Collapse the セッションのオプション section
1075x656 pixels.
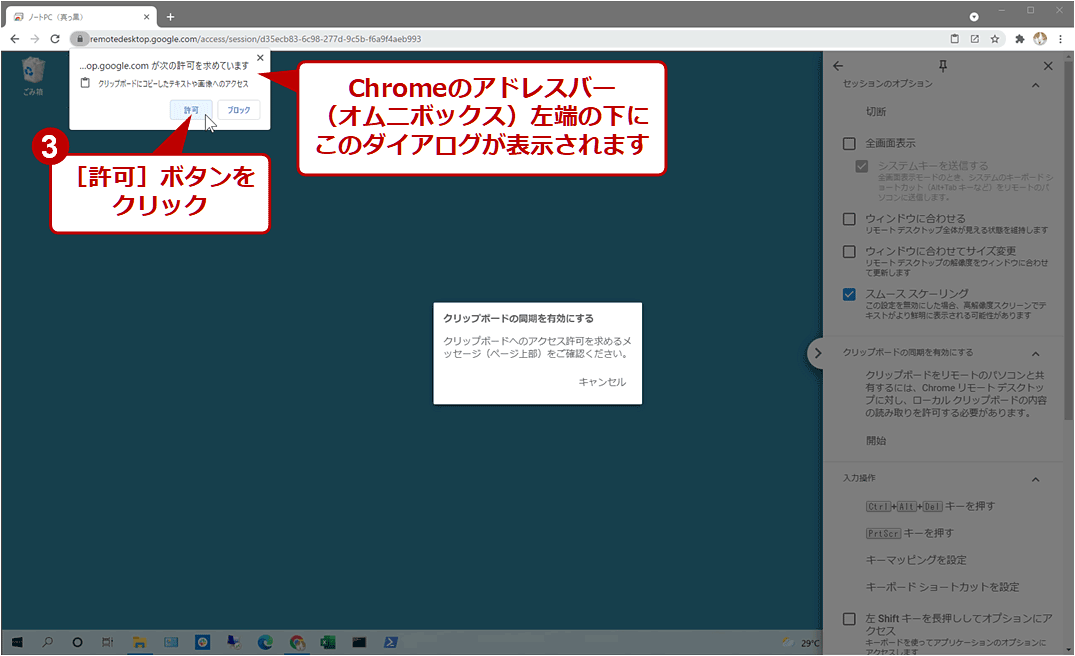(1035, 85)
